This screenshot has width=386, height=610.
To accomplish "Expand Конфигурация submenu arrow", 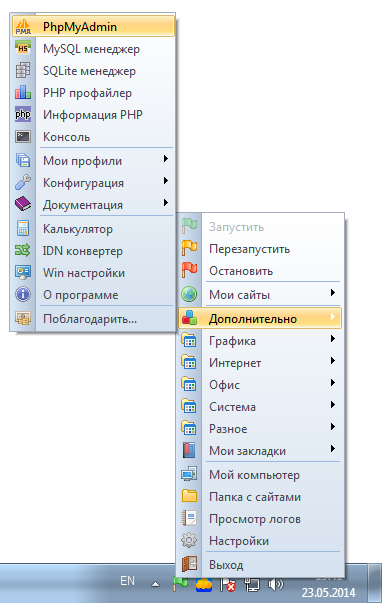I will click(166, 181).
